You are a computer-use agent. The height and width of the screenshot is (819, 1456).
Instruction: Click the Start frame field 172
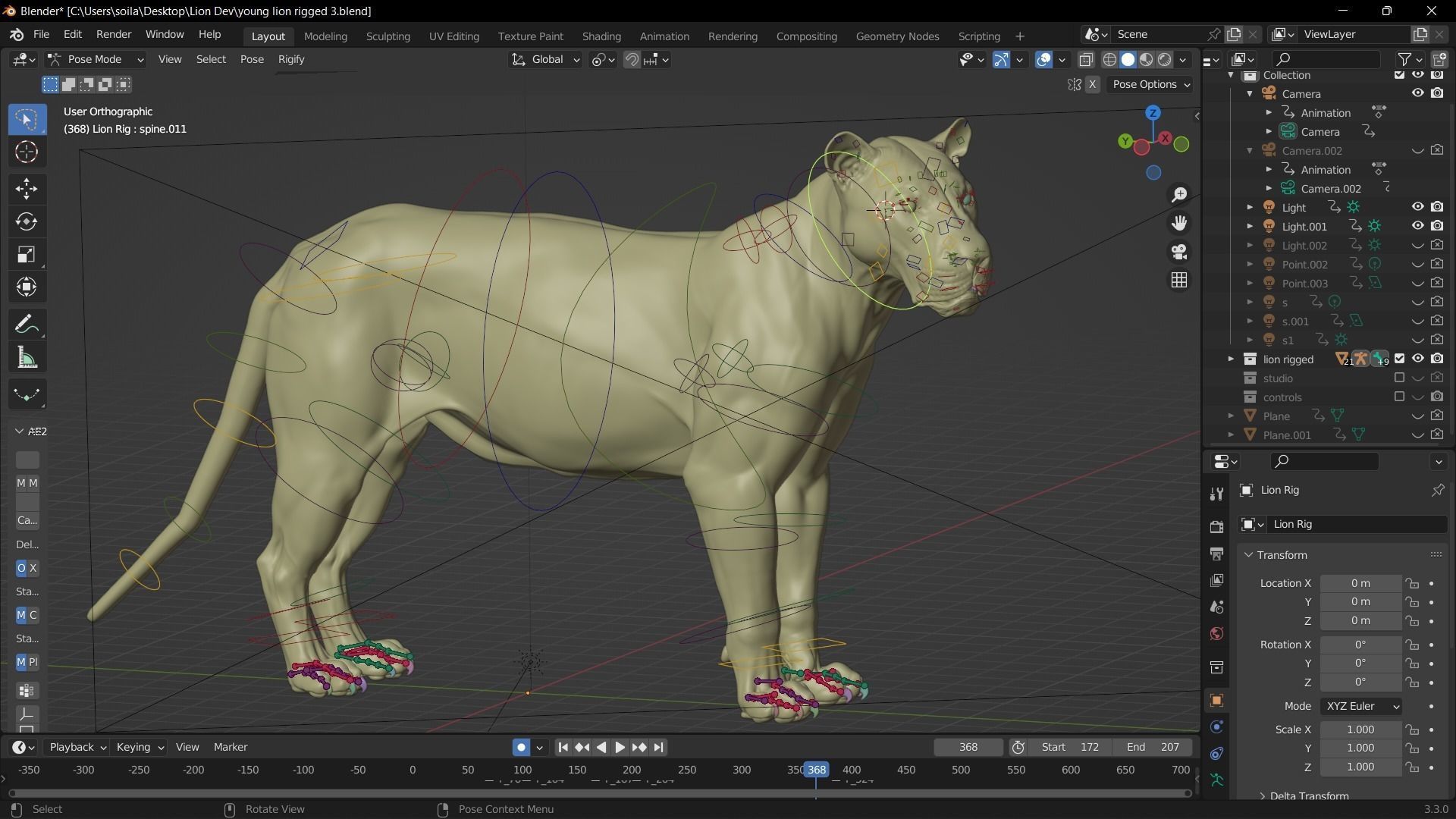(x=1070, y=747)
